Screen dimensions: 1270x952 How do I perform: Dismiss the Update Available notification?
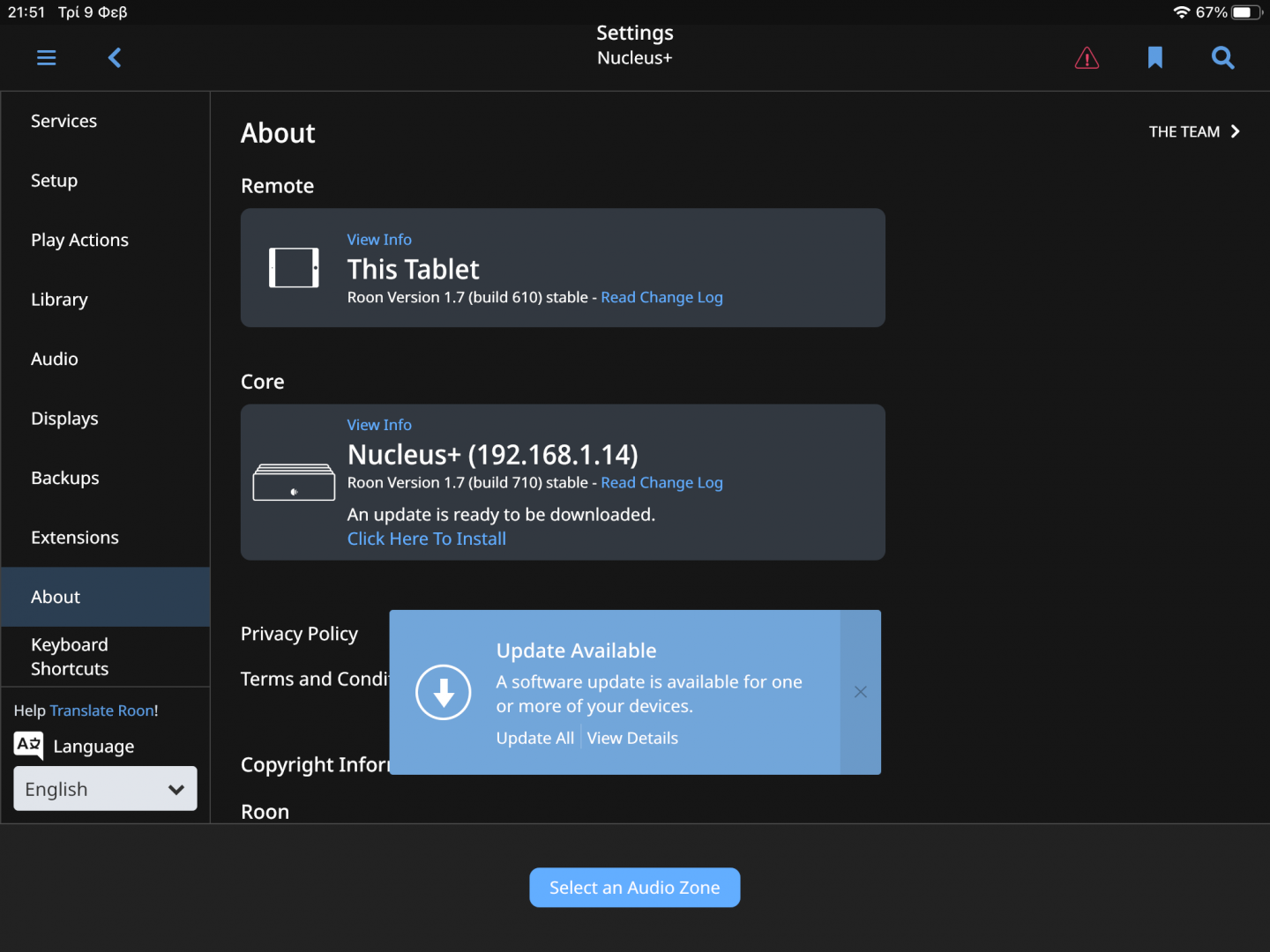861,692
